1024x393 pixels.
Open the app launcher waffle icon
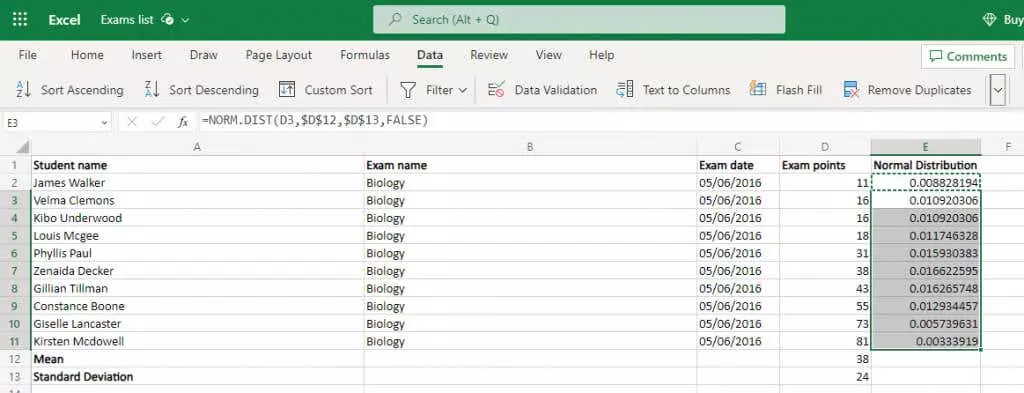[20, 20]
